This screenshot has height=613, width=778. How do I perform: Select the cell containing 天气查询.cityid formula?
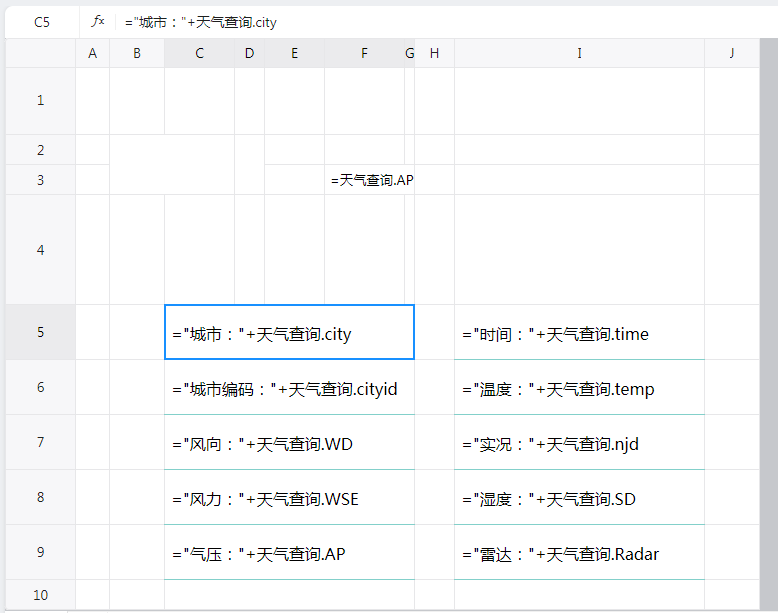[289, 388]
